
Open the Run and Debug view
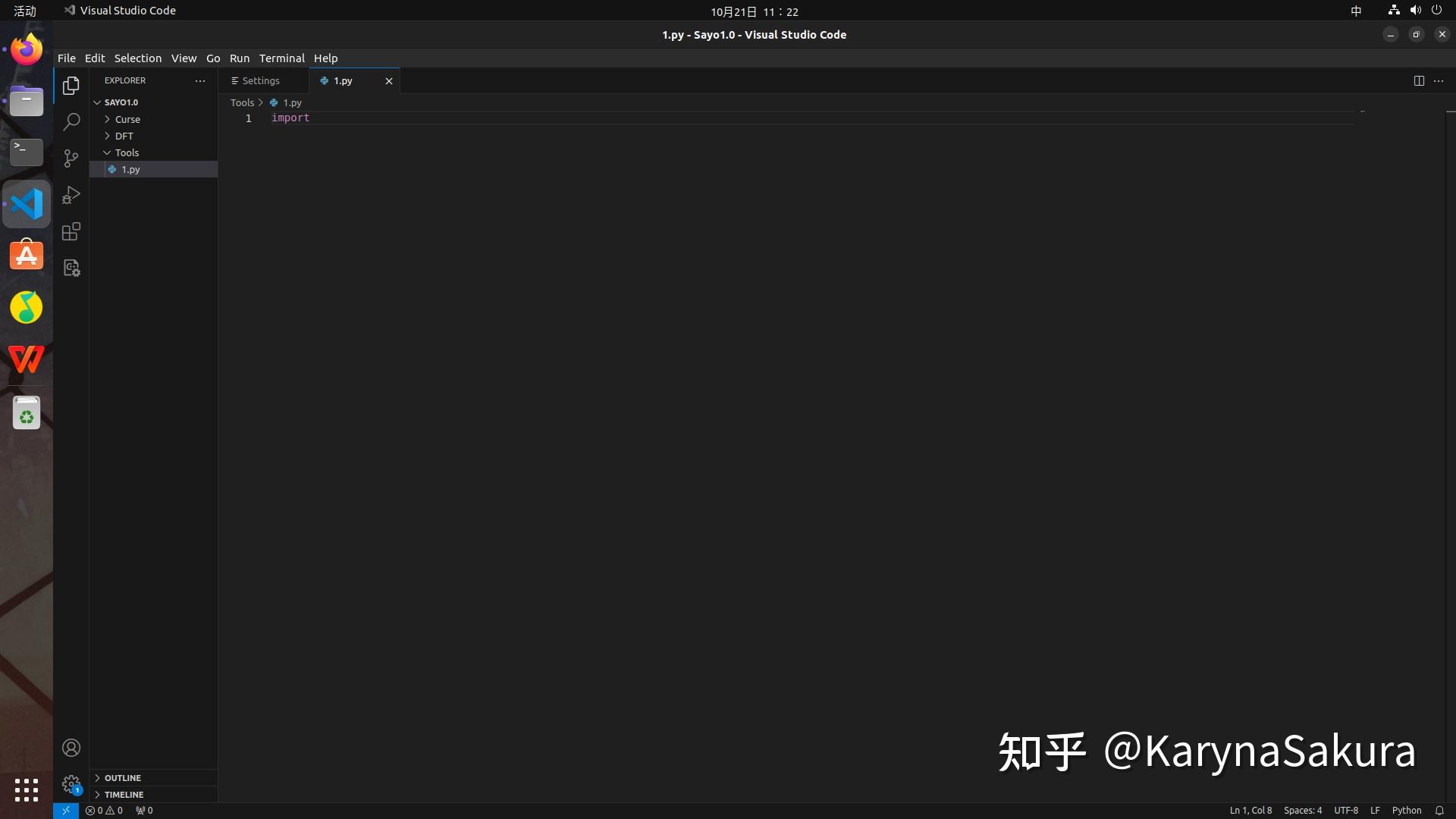pos(71,195)
